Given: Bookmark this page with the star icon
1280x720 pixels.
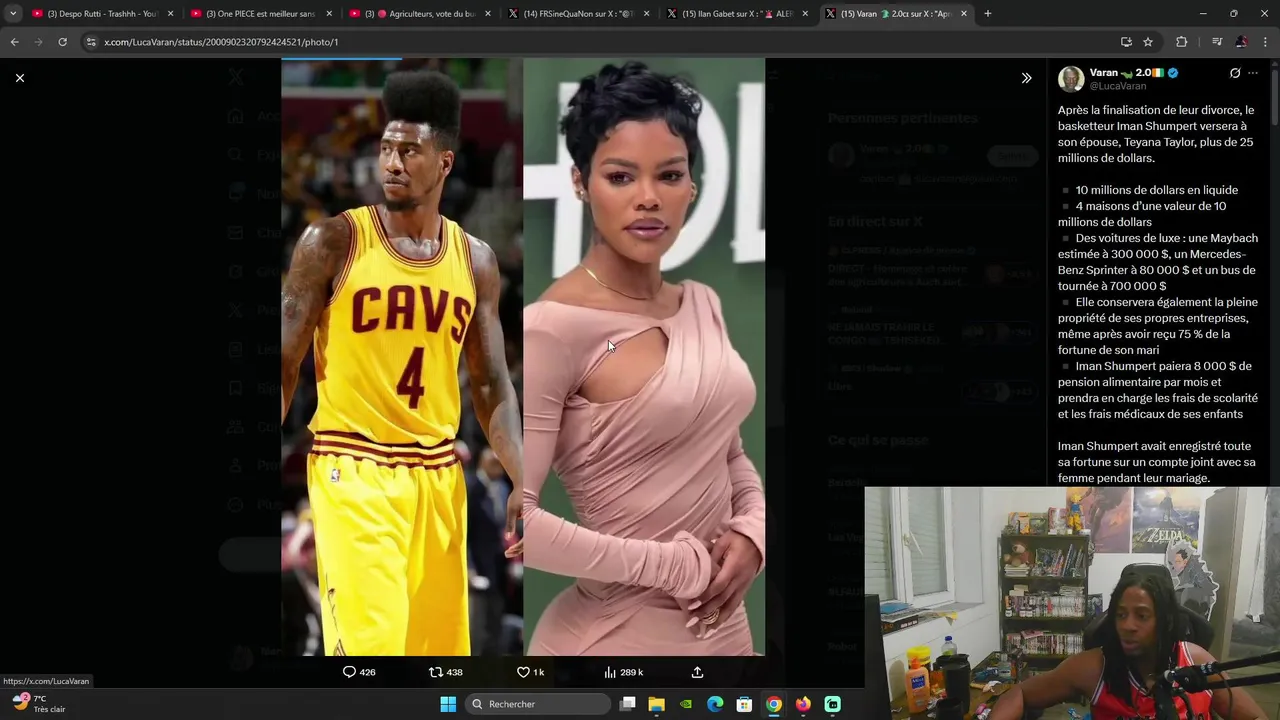Looking at the screenshot, I should point(1148,42).
